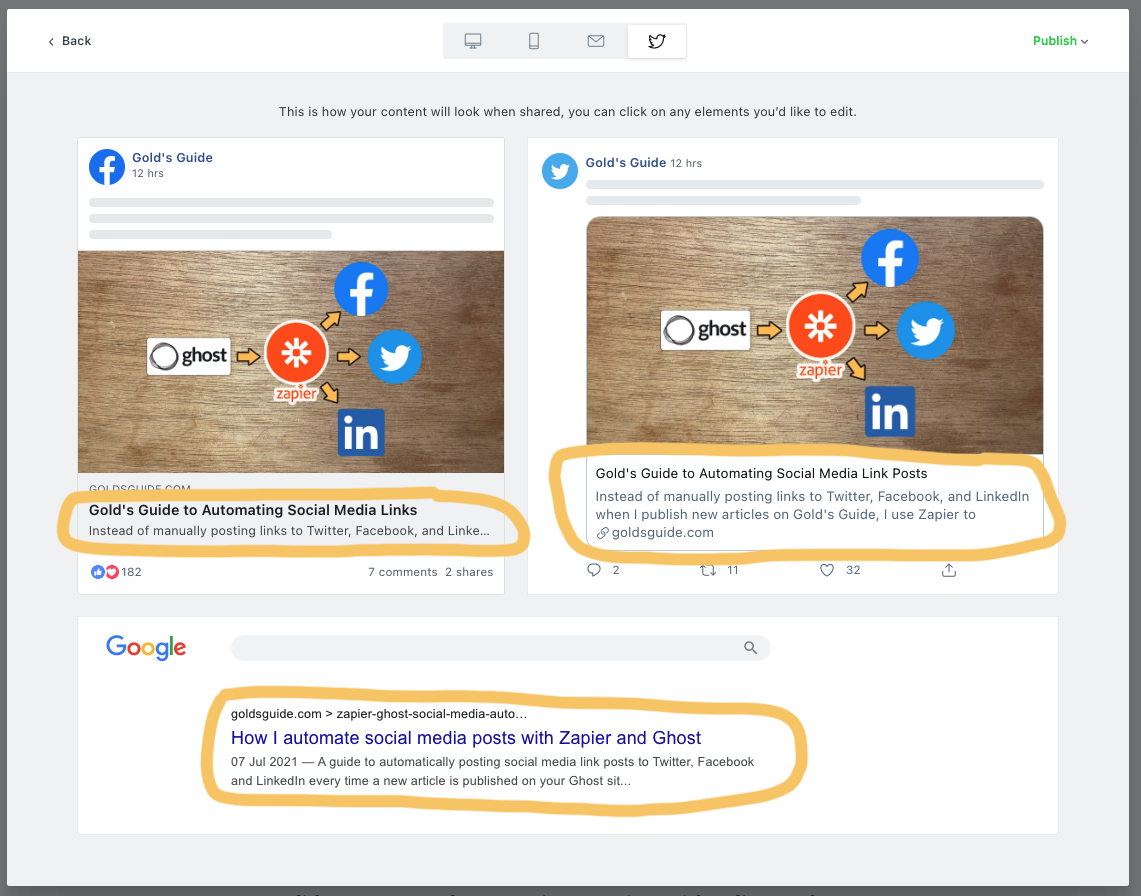Click the Google result URL breadcrumb
This screenshot has height=896, width=1141.
click(x=379, y=713)
